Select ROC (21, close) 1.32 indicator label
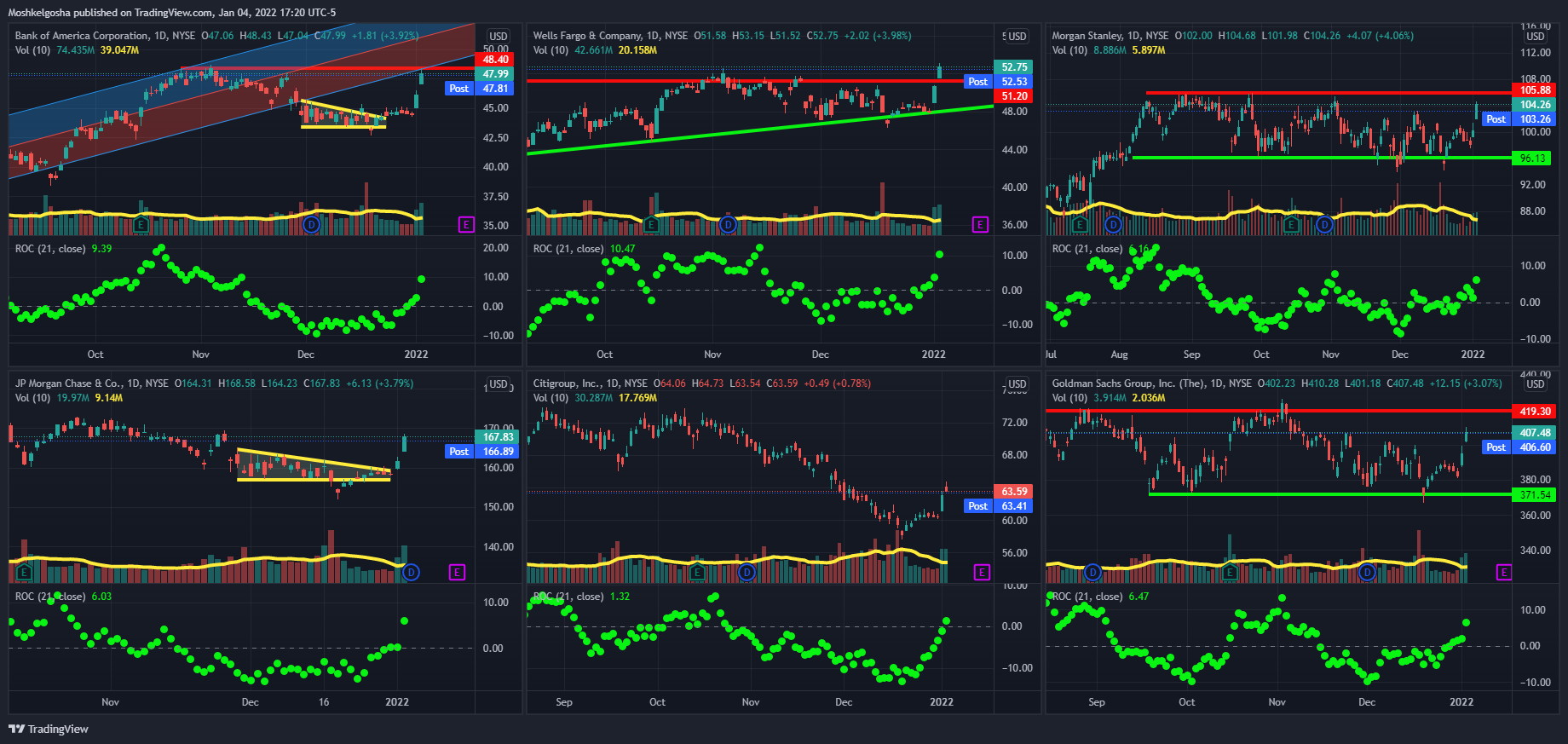The height and width of the screenshot is (744, 1568). [x=581, y=597]
